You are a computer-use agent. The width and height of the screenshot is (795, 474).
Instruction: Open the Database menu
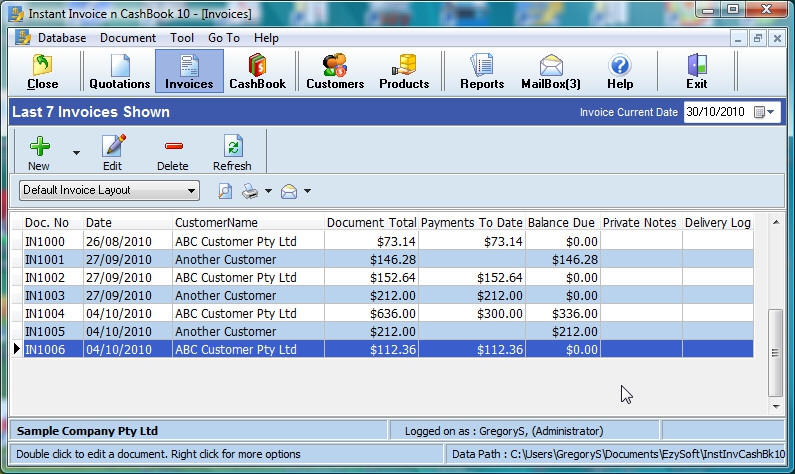point(61,38)
